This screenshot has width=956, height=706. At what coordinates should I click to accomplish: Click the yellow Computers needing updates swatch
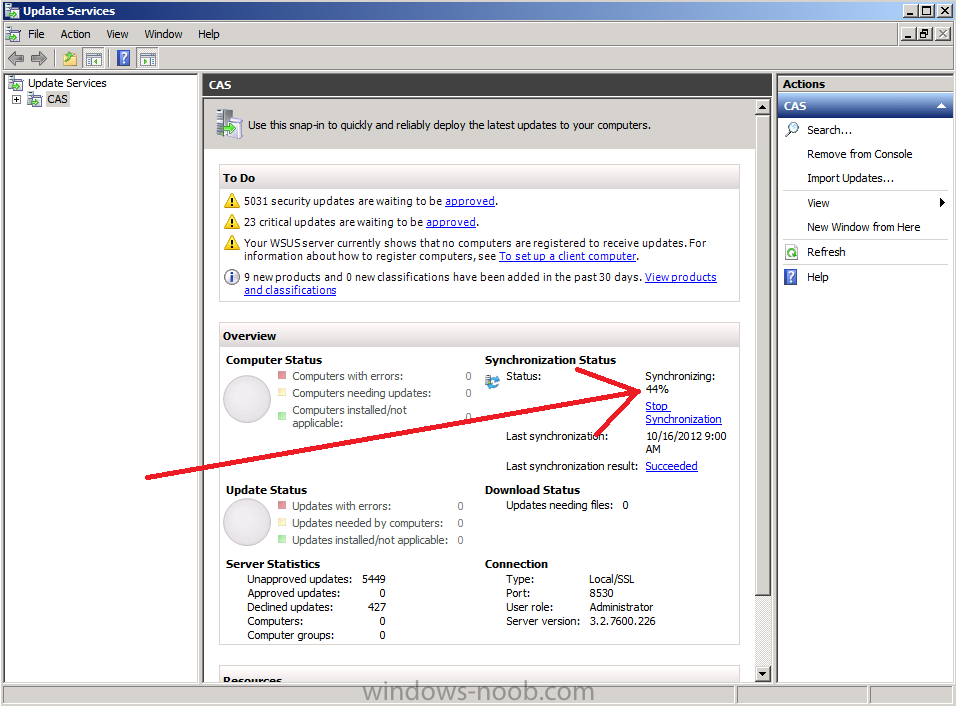coord(282,392)
